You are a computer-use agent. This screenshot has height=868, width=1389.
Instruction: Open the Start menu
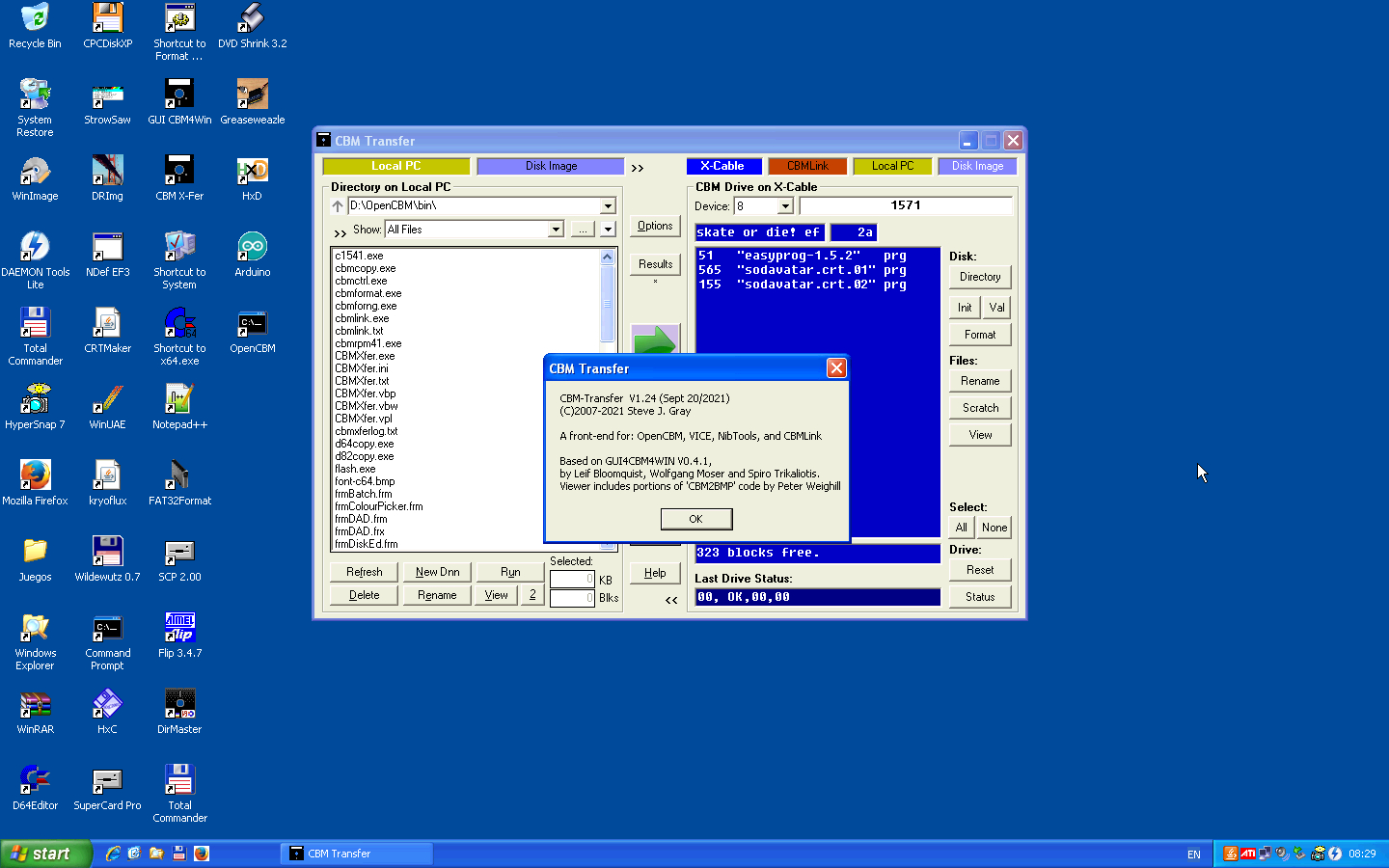click(45, 854)
